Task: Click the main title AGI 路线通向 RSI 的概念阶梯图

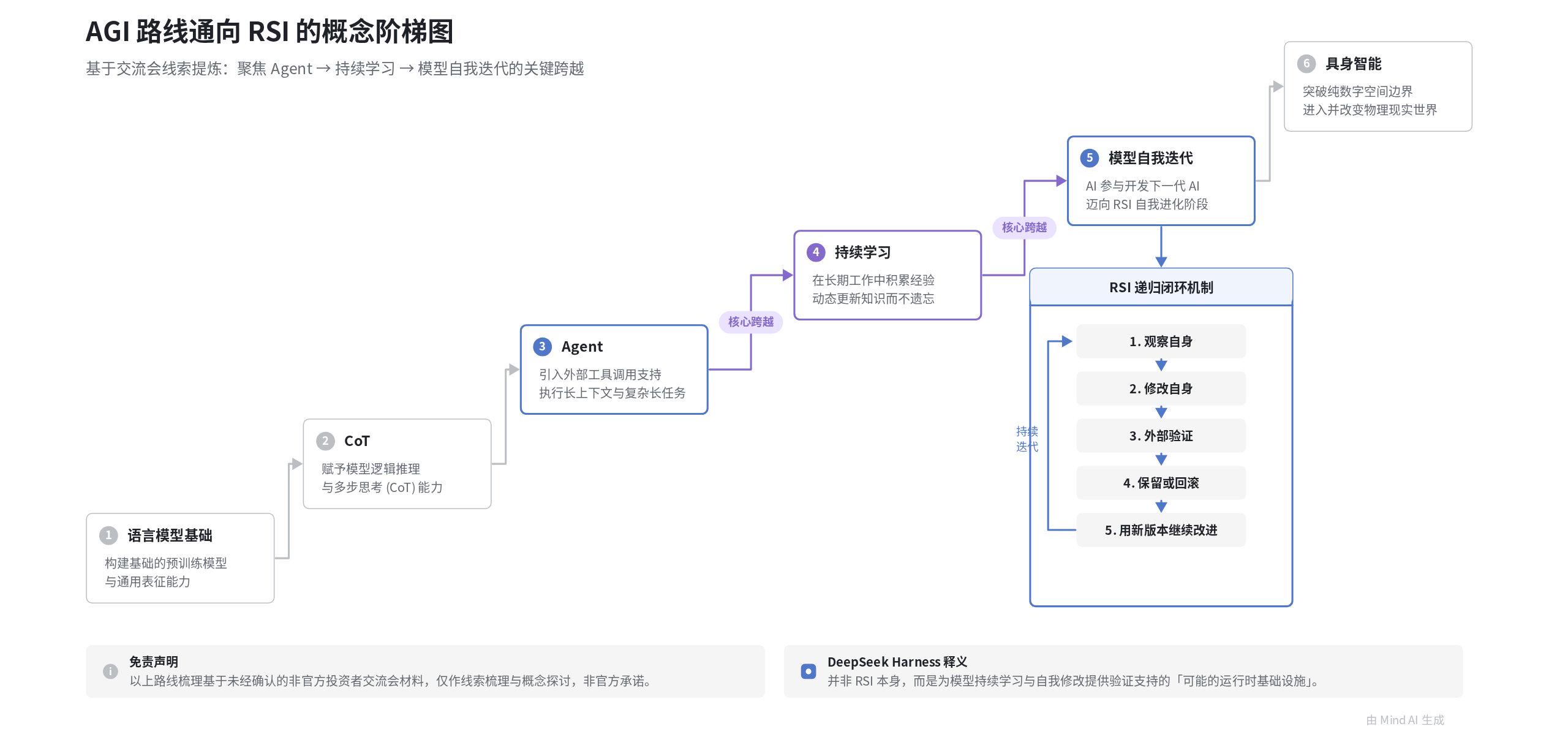Action: point(269,31)
